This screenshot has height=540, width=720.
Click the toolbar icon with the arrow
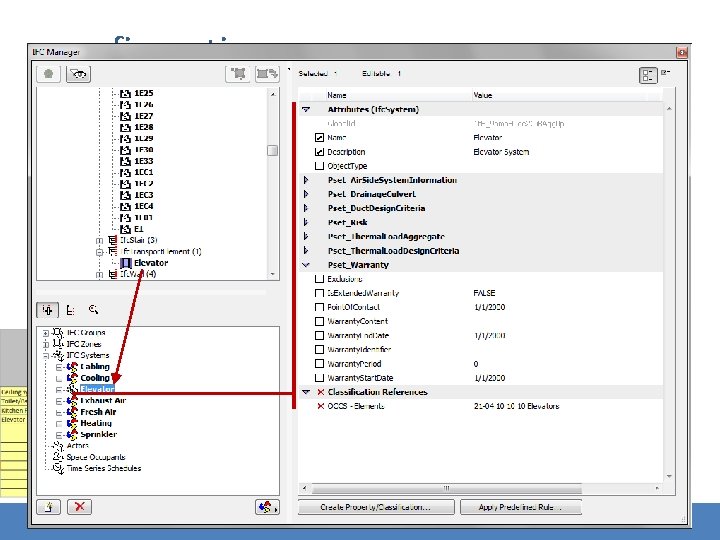click(x=267, y=74)
